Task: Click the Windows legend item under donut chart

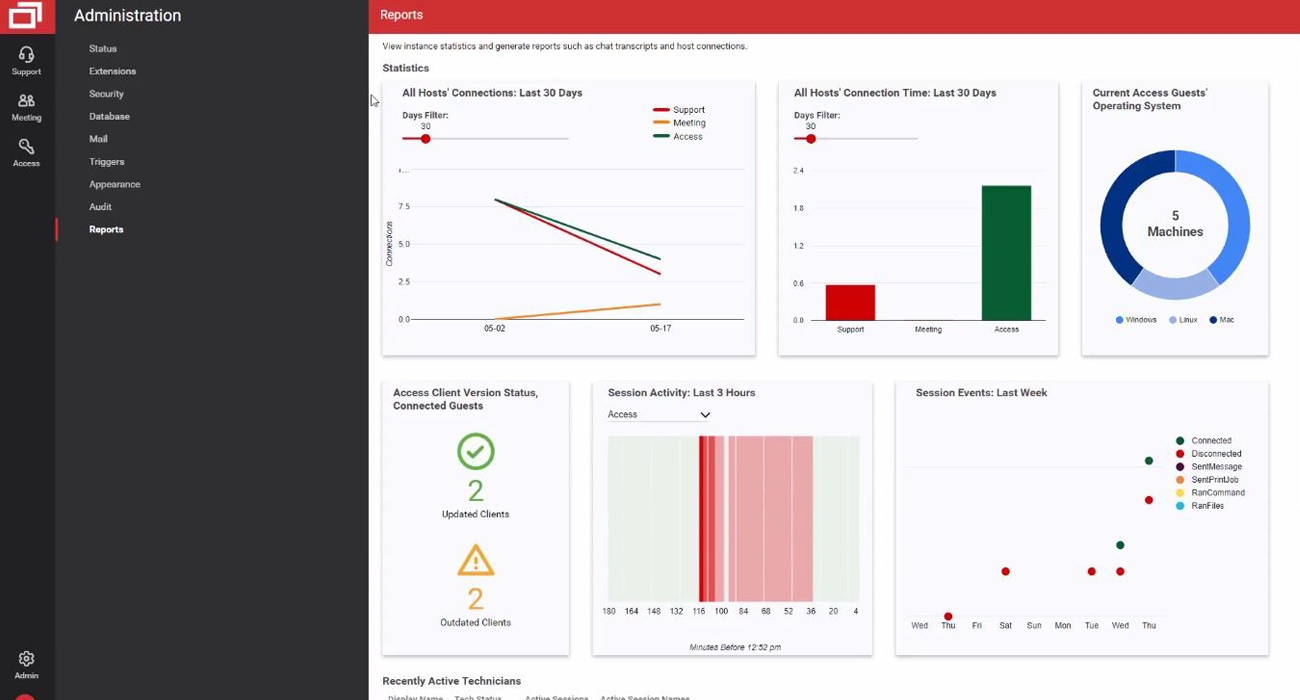Action: tap(1135, 320)
